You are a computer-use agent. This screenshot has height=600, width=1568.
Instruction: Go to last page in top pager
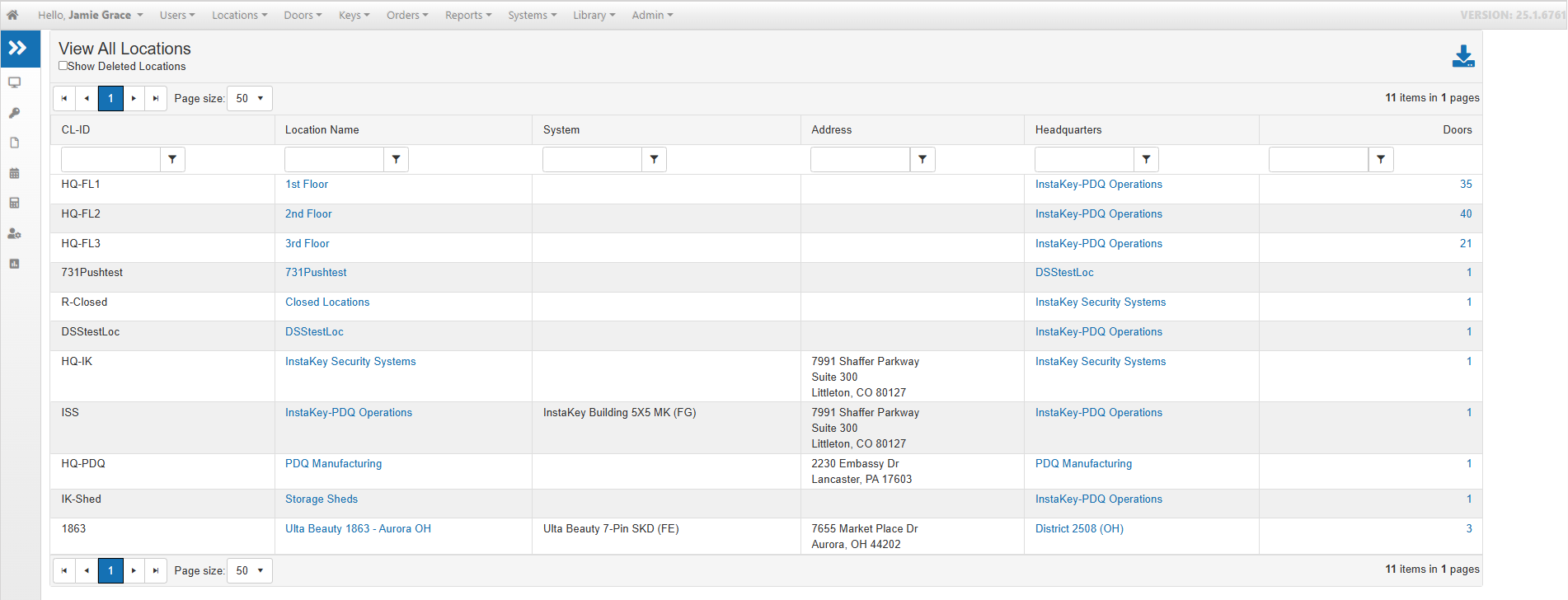[x=156, y=98]
